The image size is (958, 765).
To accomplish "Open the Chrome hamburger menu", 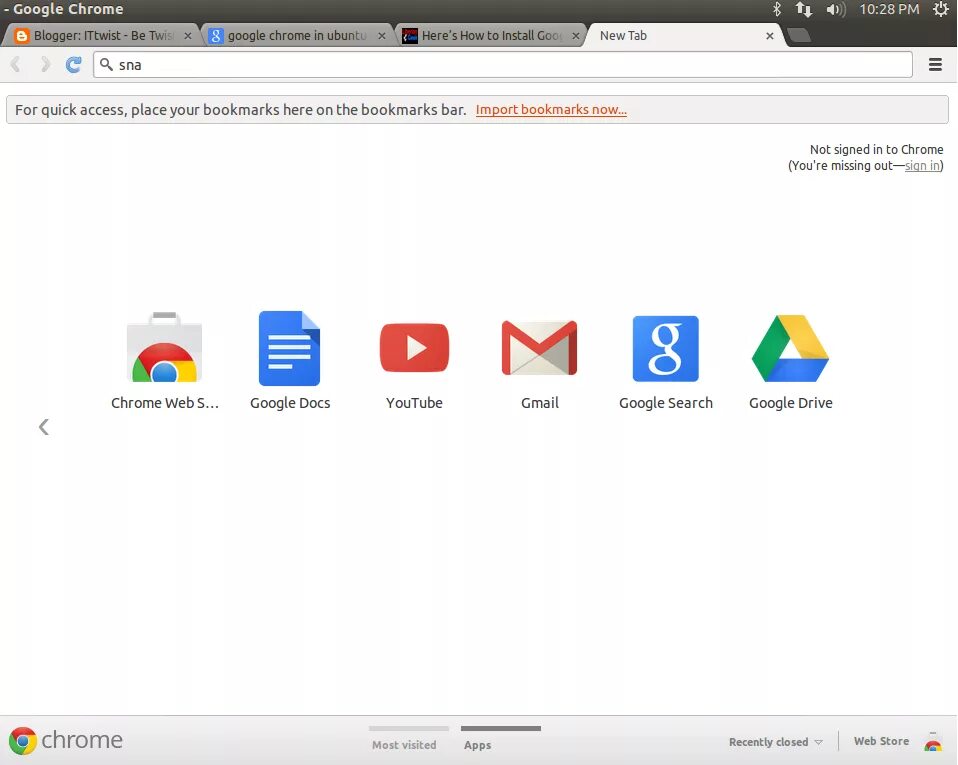I will (935, 64).
